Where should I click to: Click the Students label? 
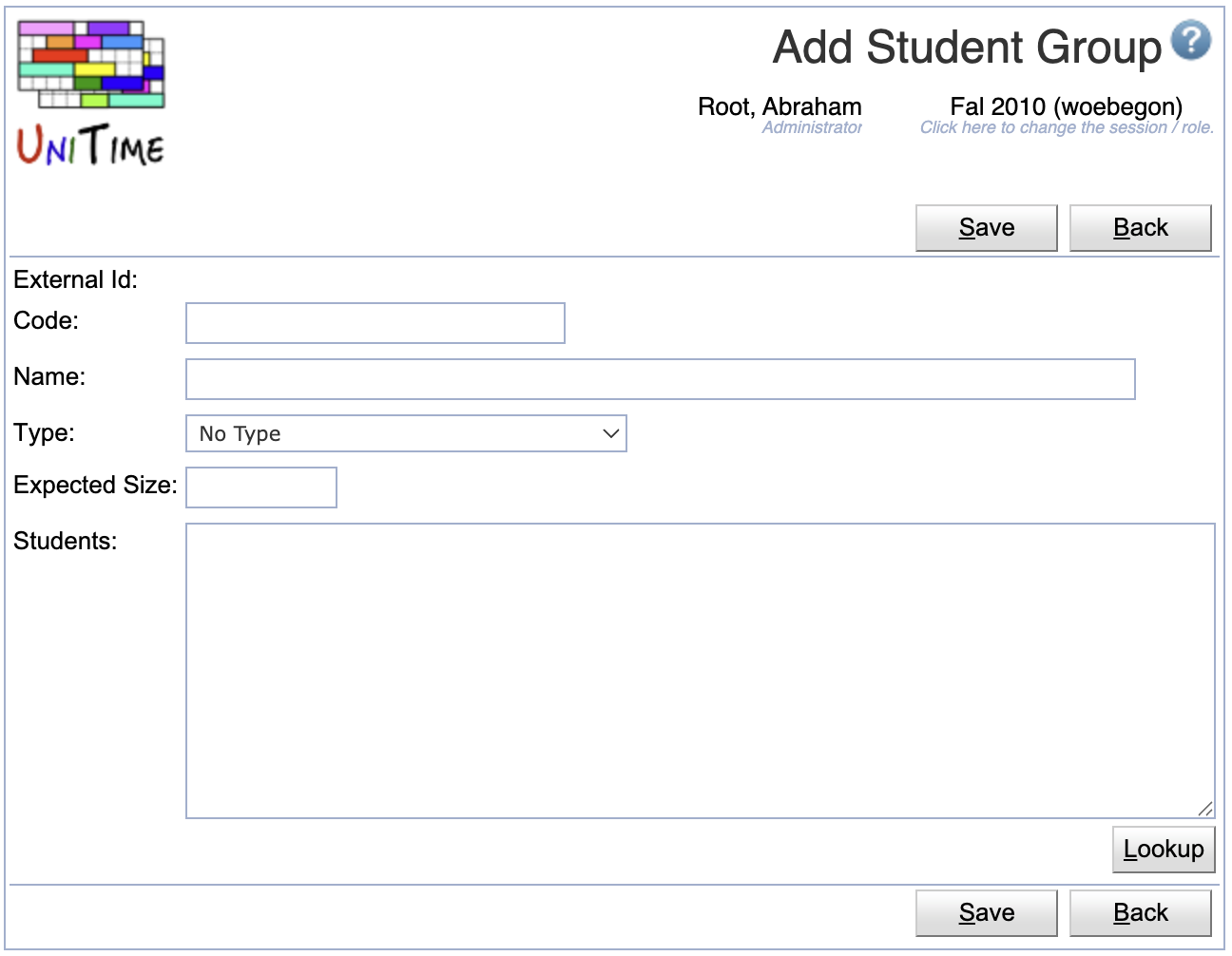click(65, 542)
